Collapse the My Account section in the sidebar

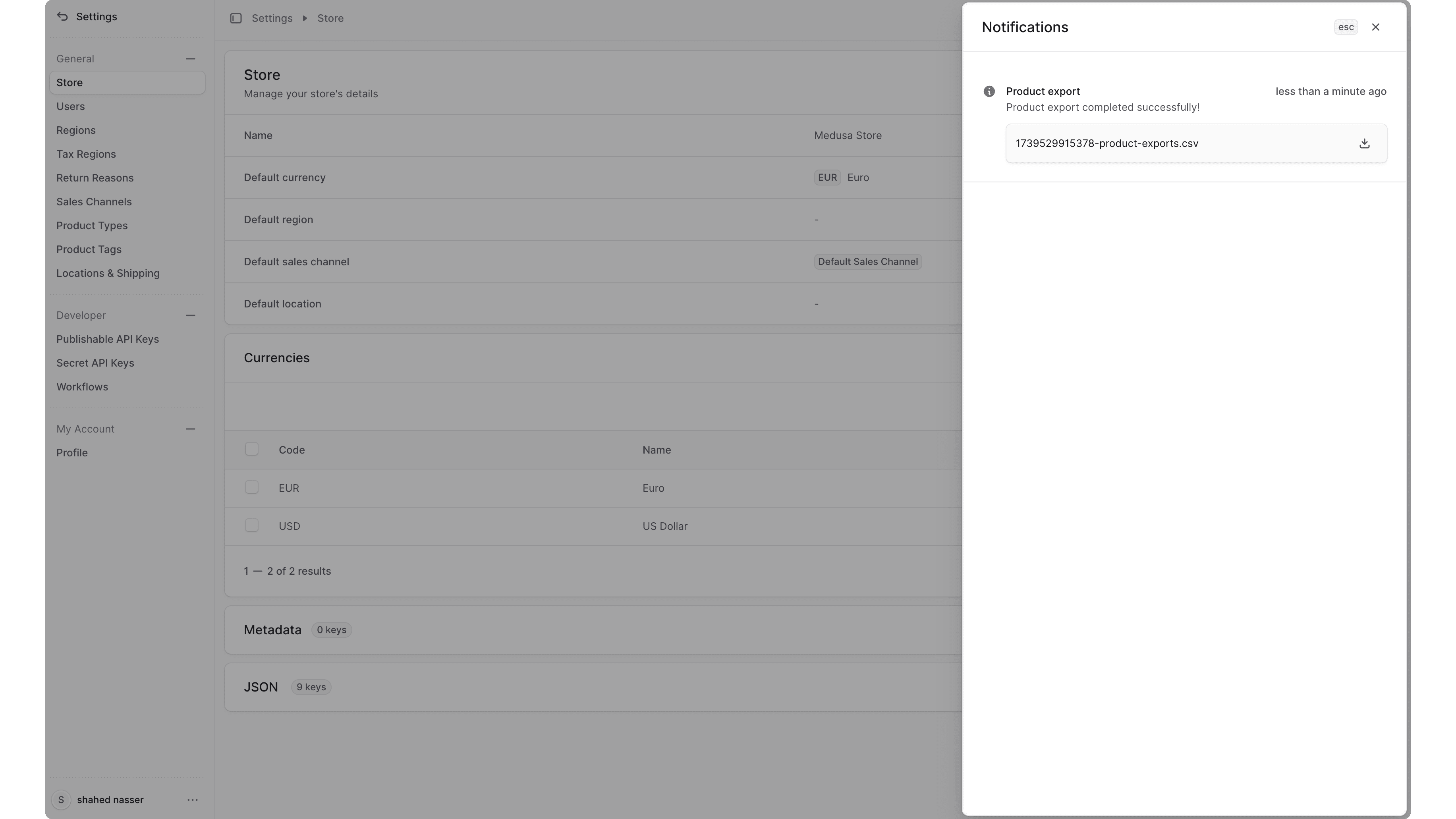[191, 429]
